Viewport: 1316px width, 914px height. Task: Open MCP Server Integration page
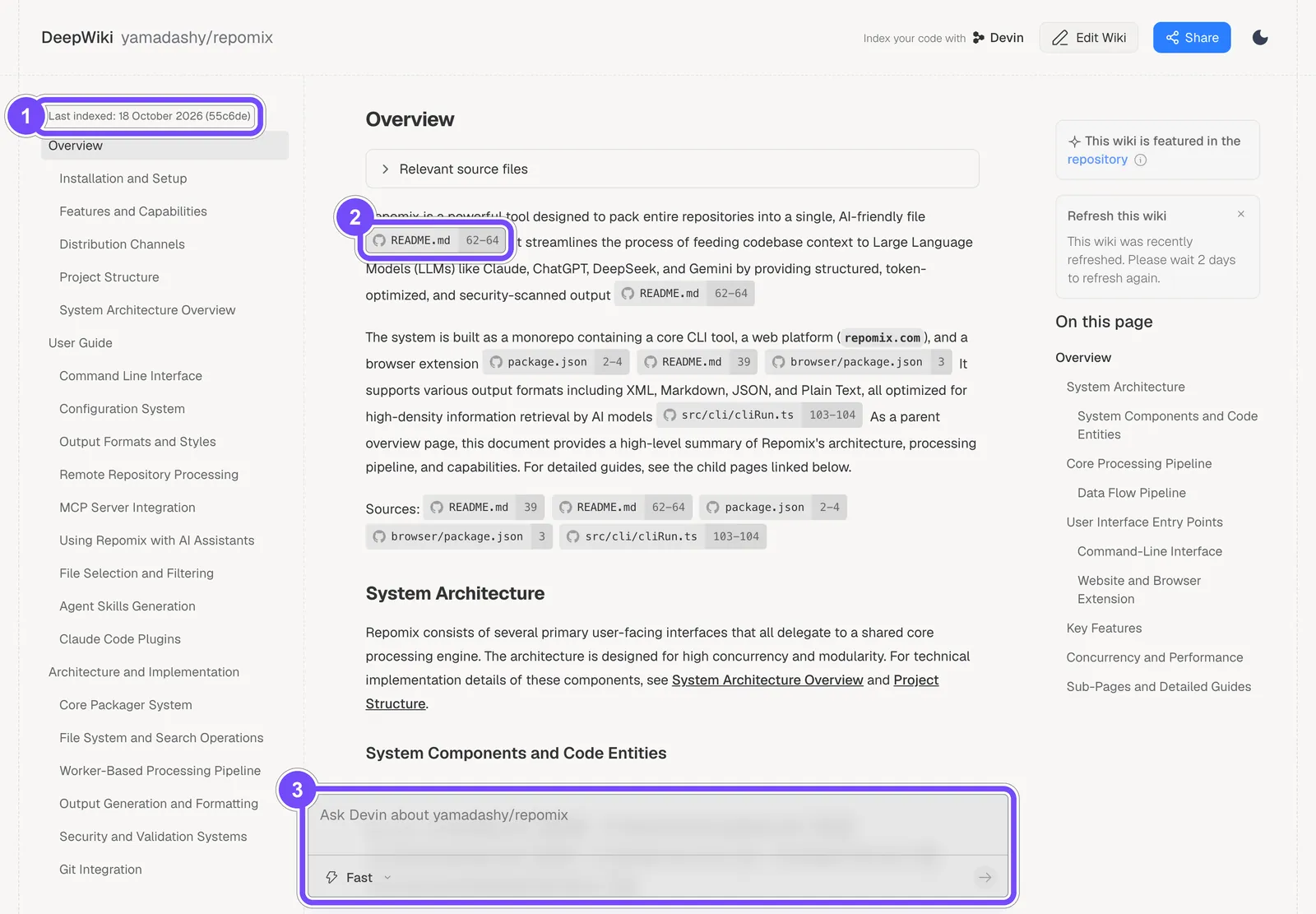tap(127, 508)
